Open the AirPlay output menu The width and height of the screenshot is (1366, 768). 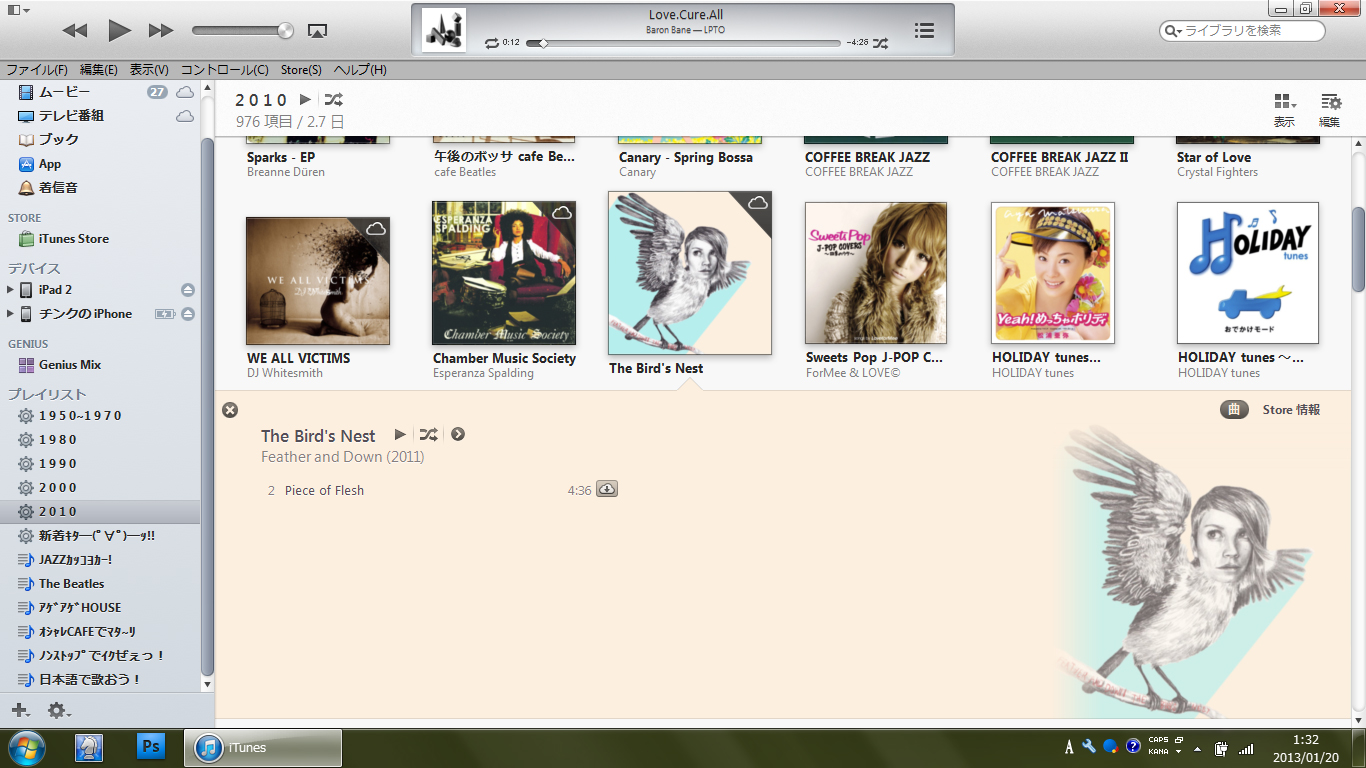click(x=317, y=31)
